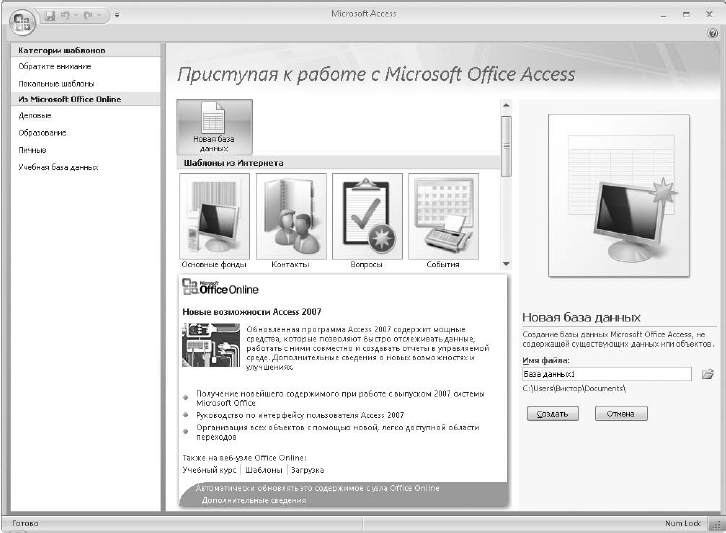Click the resize grip in status bar corner

point(717,525)
